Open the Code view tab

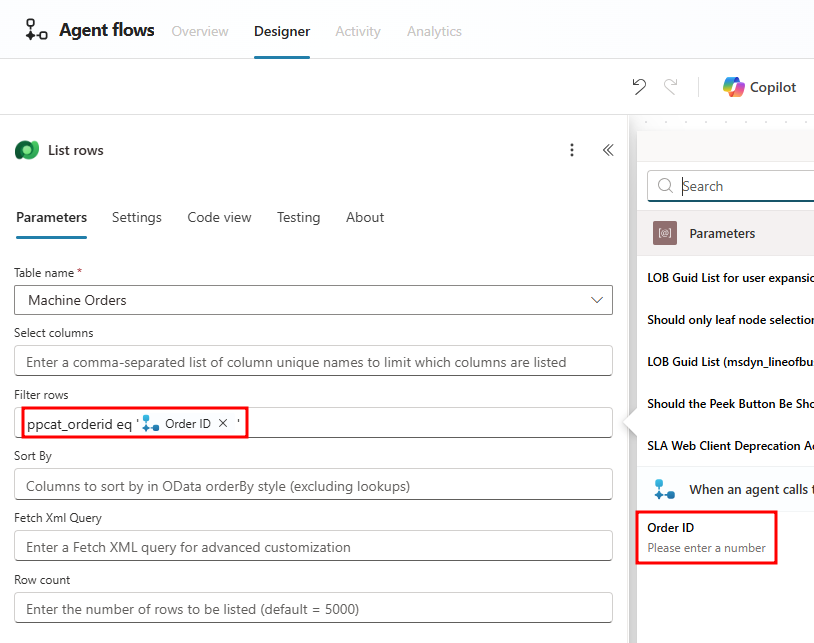click(219, 217)
